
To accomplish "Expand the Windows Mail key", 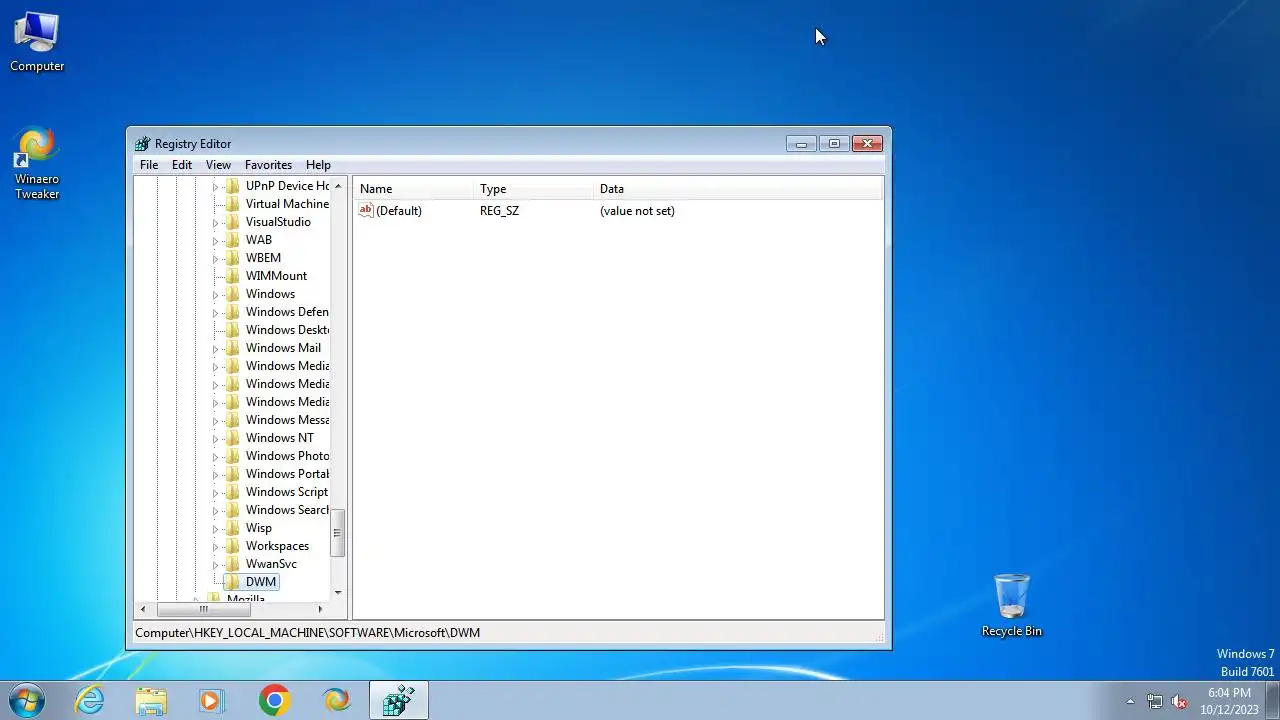I will 215,348.
